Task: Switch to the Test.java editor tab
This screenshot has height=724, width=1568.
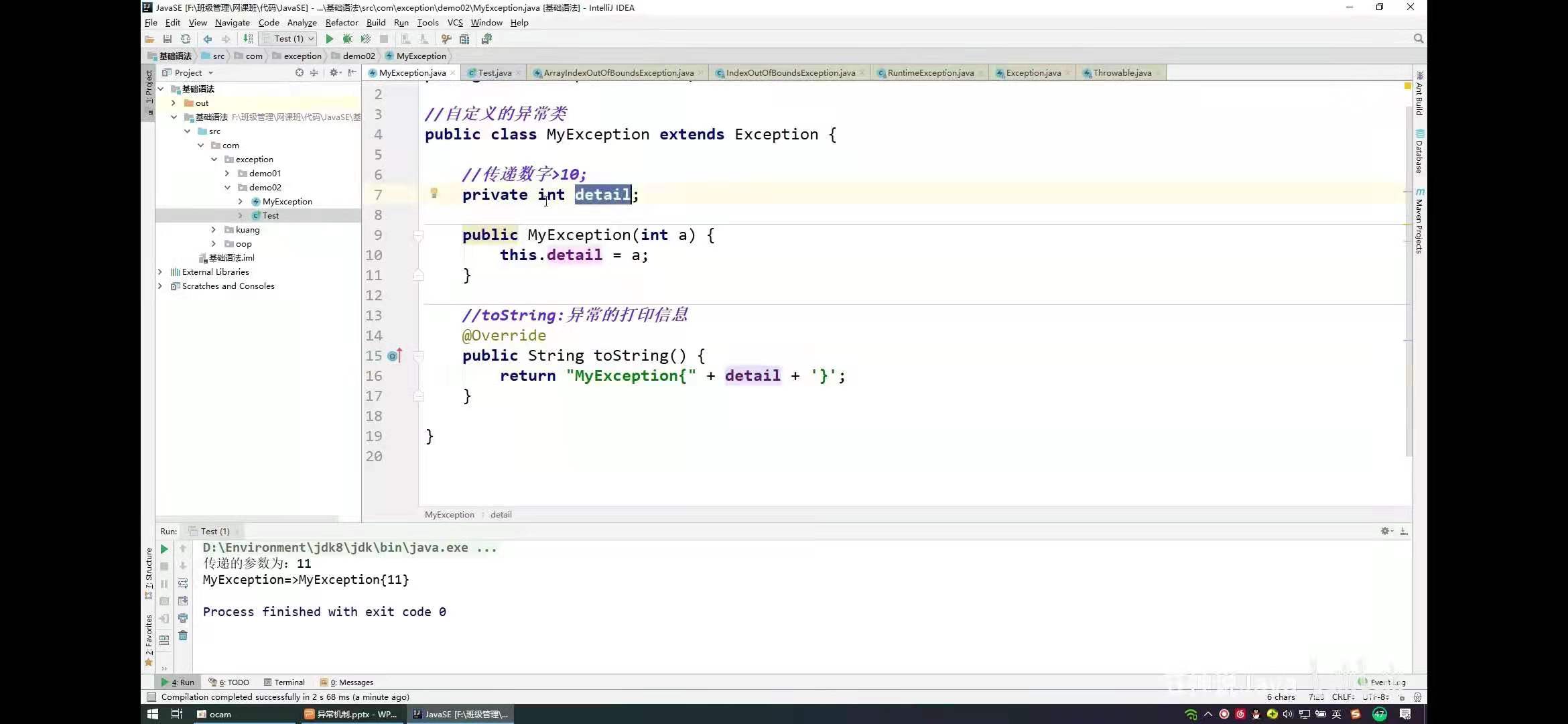Action: [x=495, y=72]
